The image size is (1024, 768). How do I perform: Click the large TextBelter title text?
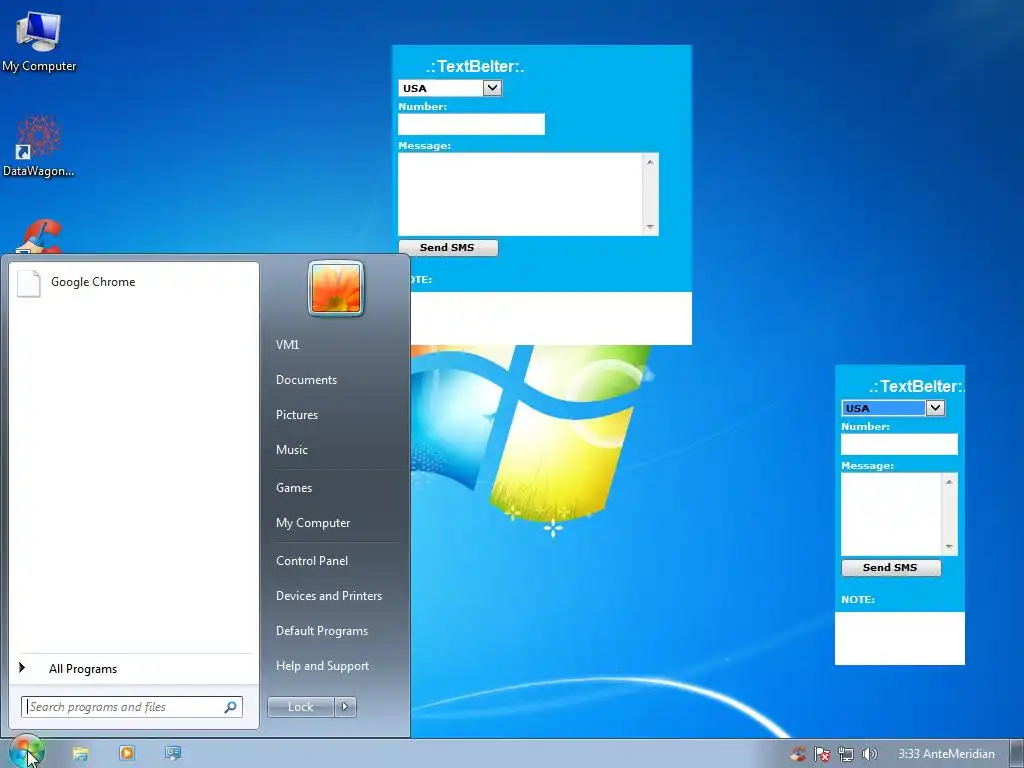pos(475,66)
